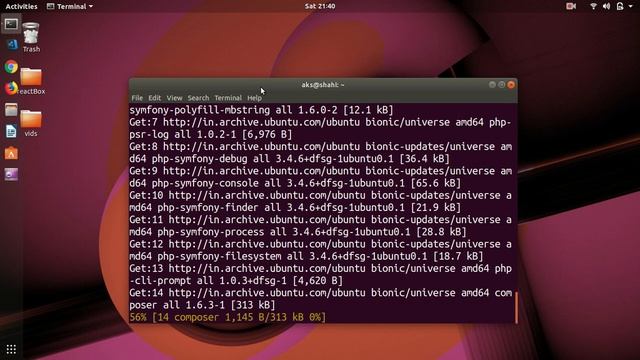Open Ubuntu Software from the dock
Viewport: 640px width, 360px height.
[11, 153]
